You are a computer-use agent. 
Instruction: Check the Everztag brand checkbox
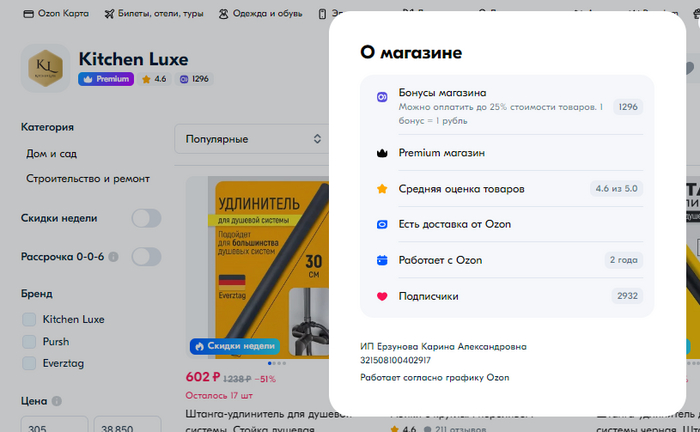click(x=29, y=364)
